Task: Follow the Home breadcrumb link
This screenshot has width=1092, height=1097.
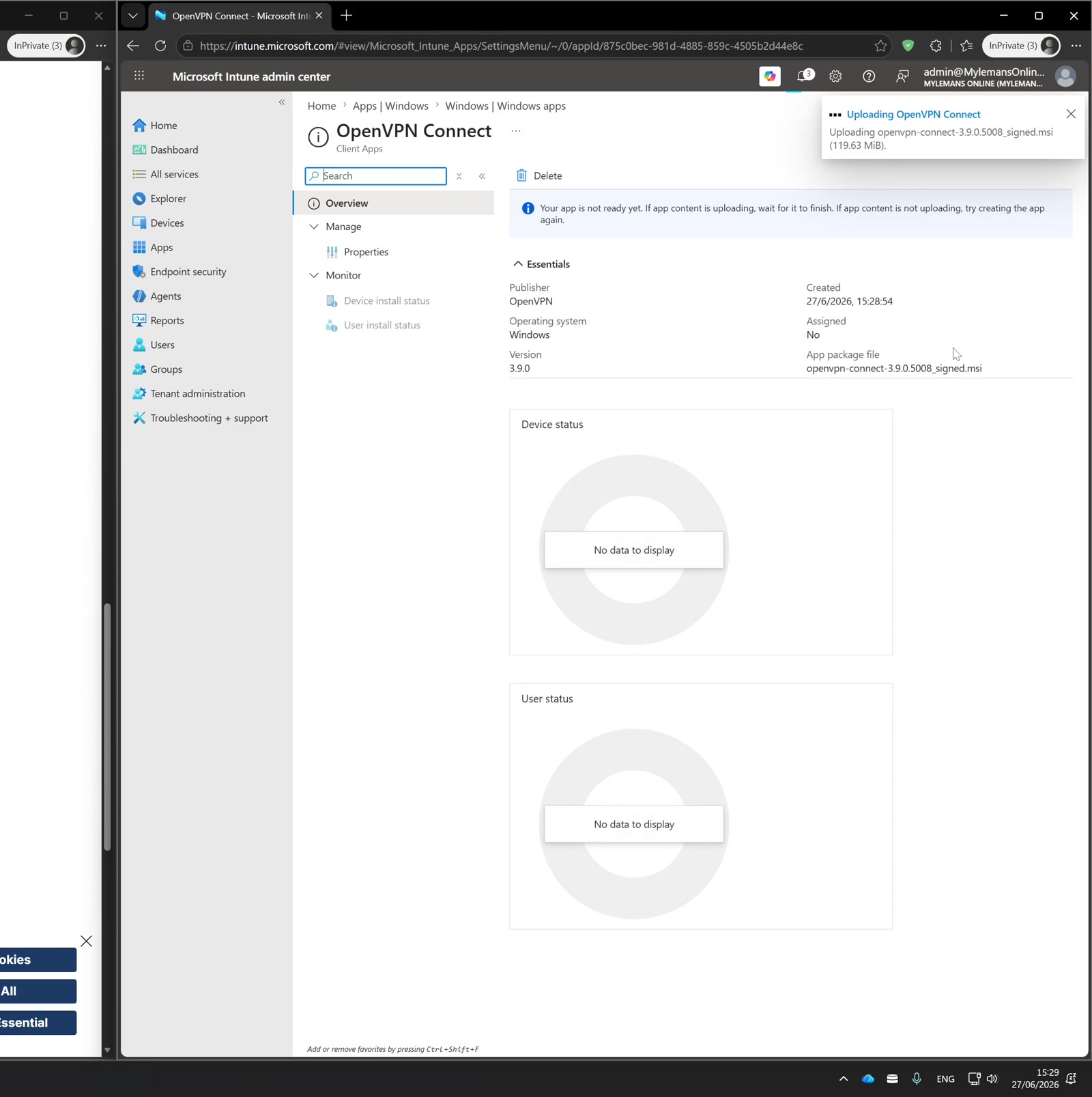Action: [x=321, y=106]
